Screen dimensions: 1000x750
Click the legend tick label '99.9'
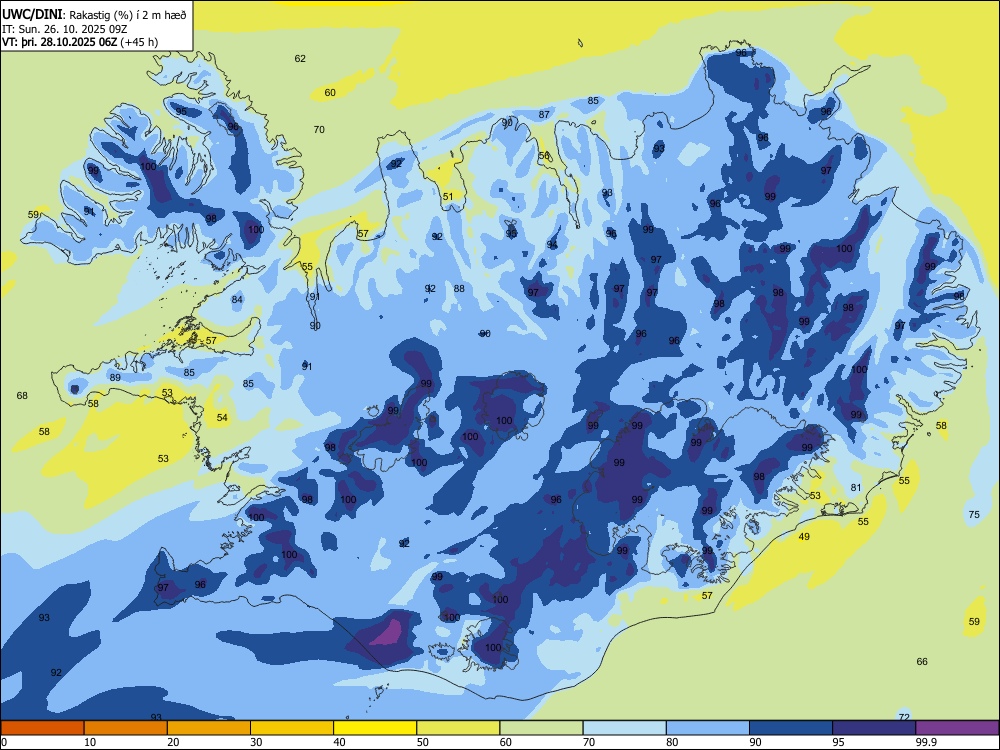[926, 742]
